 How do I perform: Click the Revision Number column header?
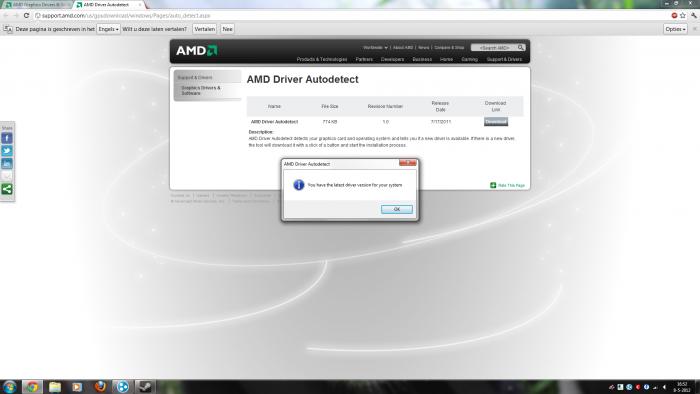tap(385, 107)
